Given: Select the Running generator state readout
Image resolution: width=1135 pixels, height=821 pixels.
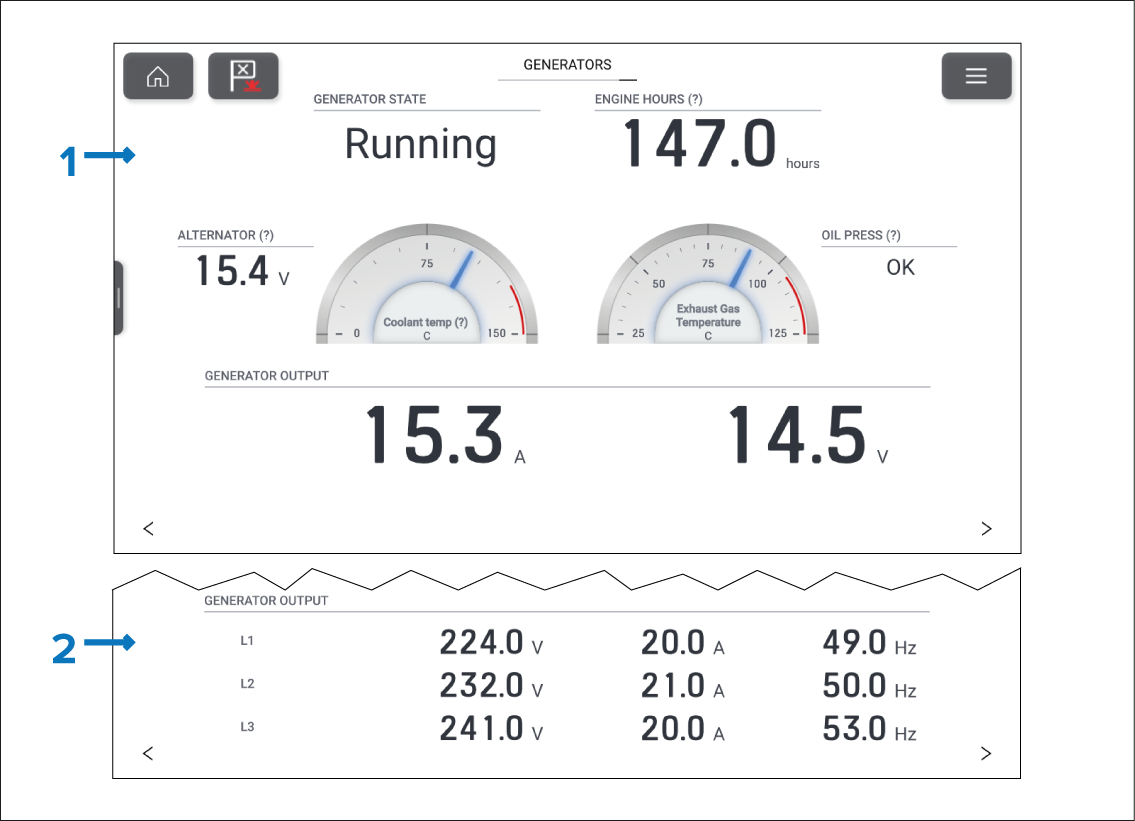Looking at the screenshot, I should click(x=420, y=145).
